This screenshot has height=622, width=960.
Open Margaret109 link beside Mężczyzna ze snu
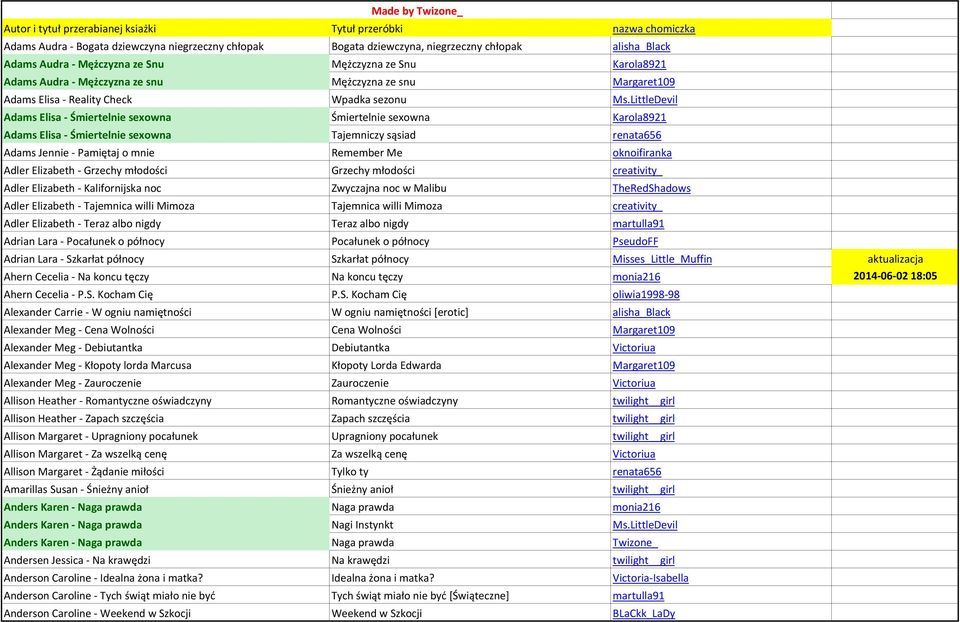tap(643, 82)
